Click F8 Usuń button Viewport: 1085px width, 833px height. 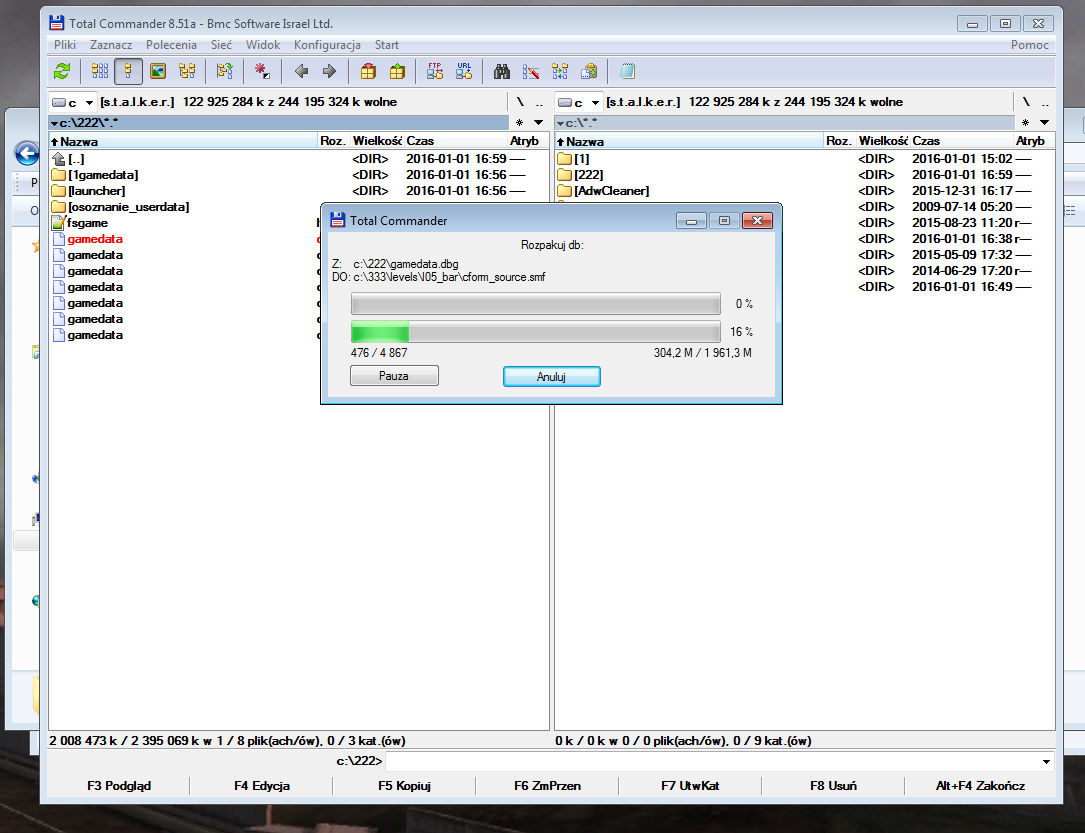coord(833,786)
